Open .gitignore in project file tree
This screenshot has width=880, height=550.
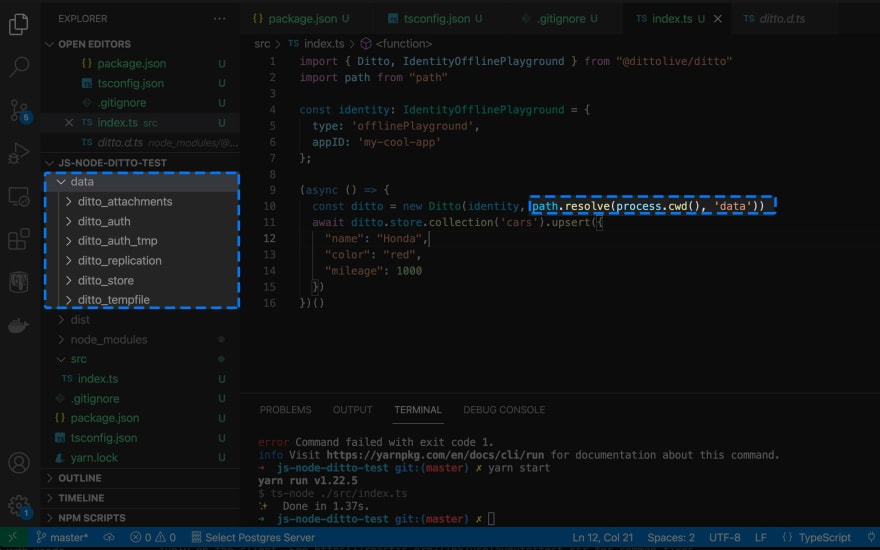[x=140, y=398]
